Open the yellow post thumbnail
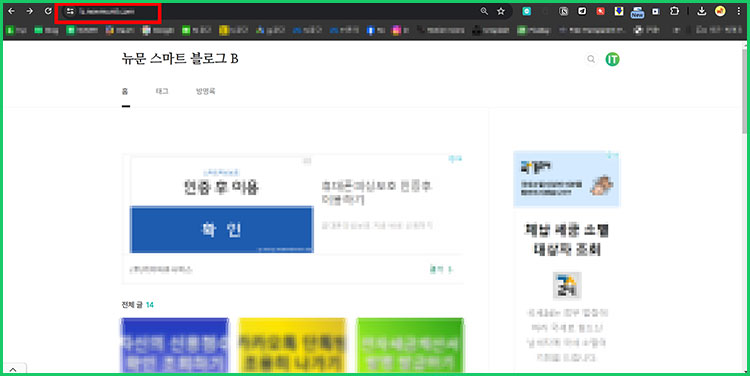750x376 pixels. pyautogui.click(x=292, y=345)
